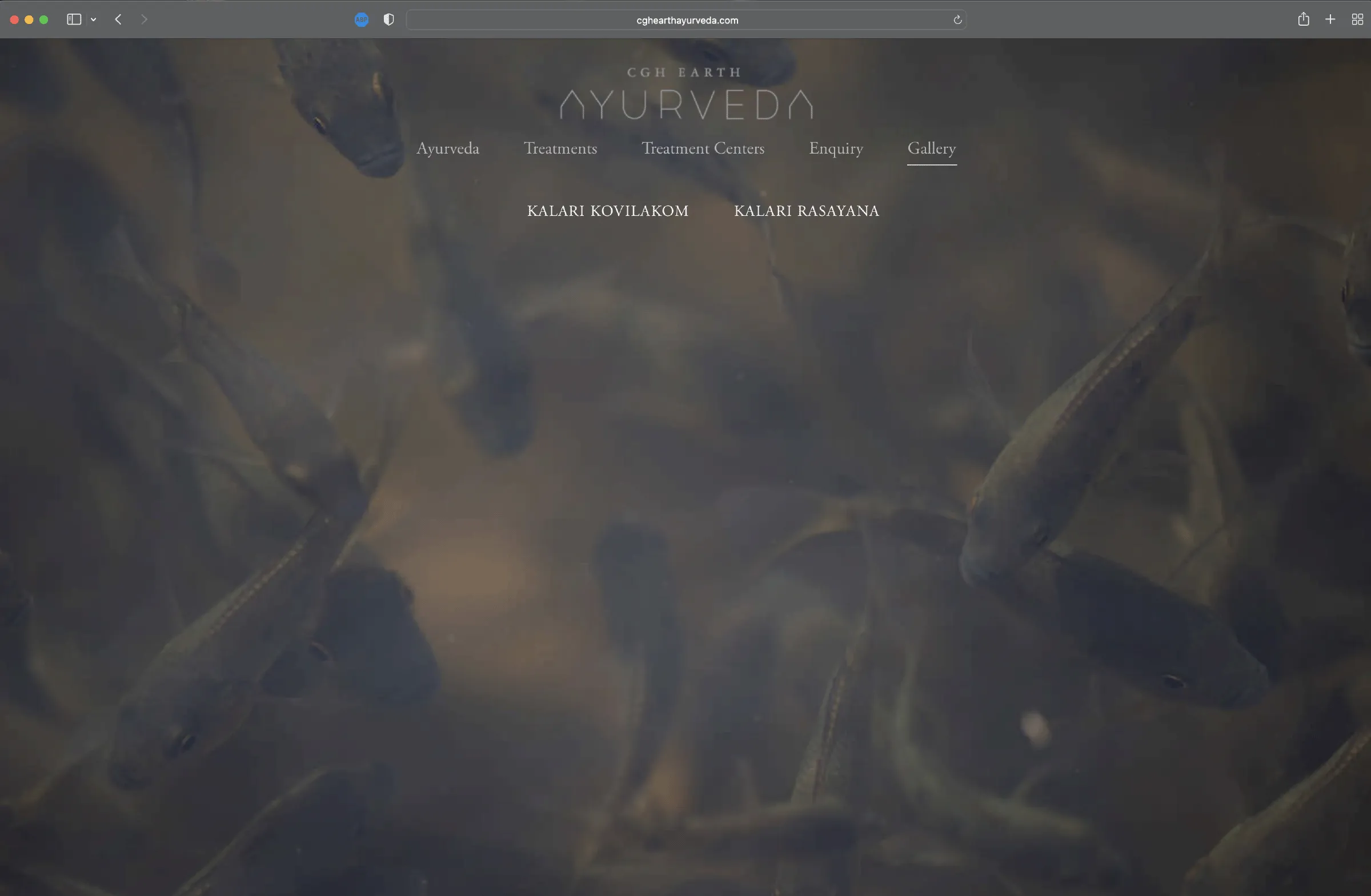This screenshot has width=1371, height=896.
Task: Reload the page with the refresh icon
Action: coord(957,20)
